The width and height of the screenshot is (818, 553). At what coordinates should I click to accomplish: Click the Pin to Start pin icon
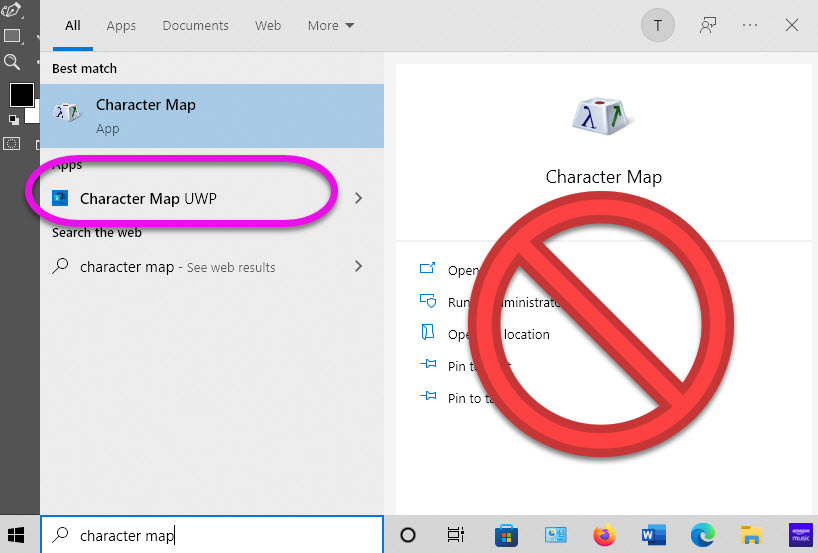428,364
